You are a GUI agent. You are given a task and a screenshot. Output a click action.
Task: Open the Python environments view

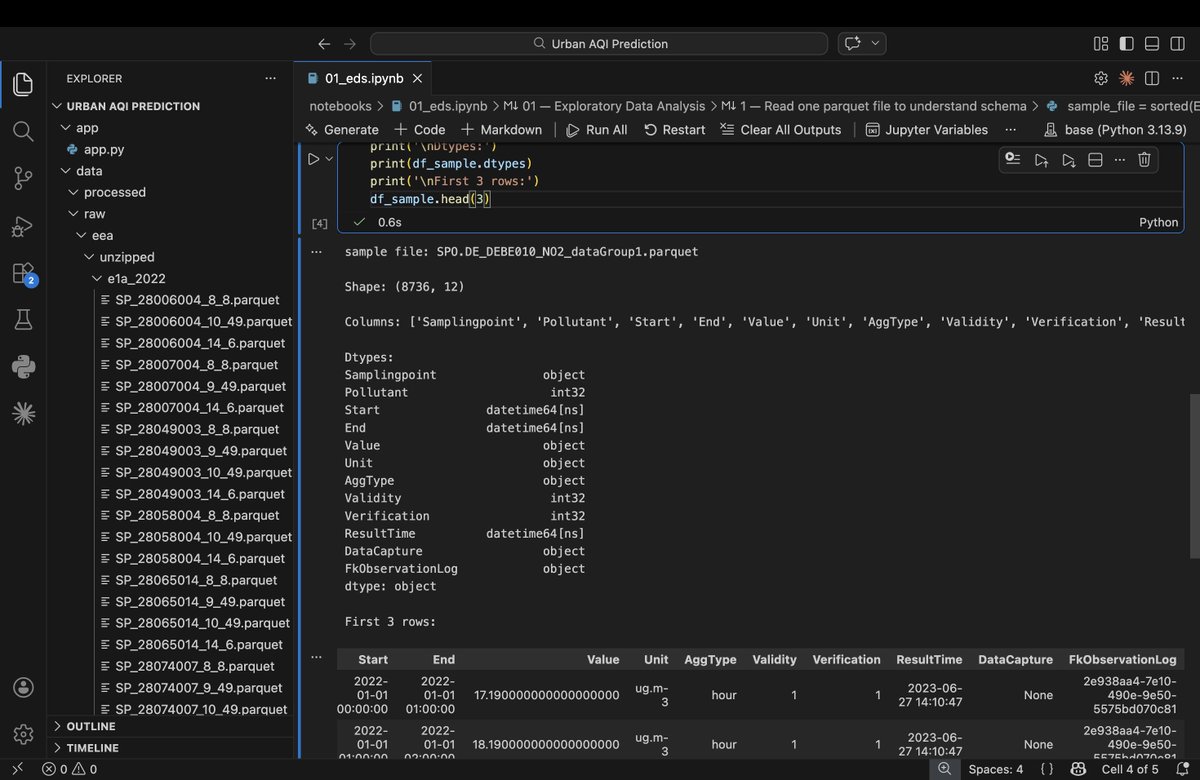pyautogui.click(x=23, y=366)
